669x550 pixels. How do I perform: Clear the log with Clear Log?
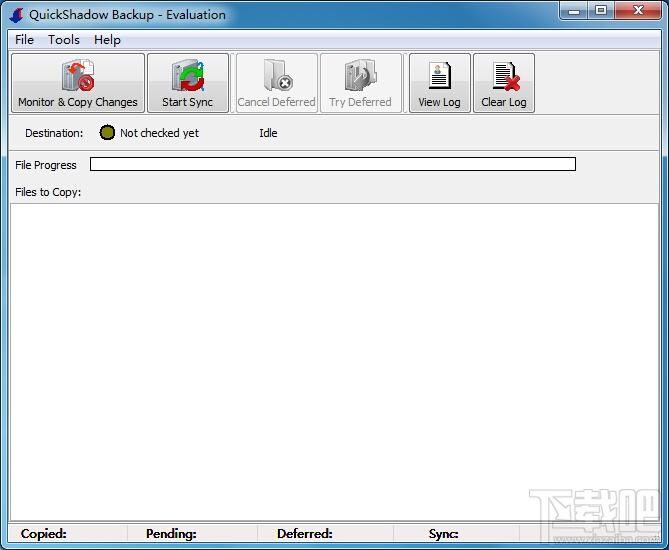[x=504, y=83]
